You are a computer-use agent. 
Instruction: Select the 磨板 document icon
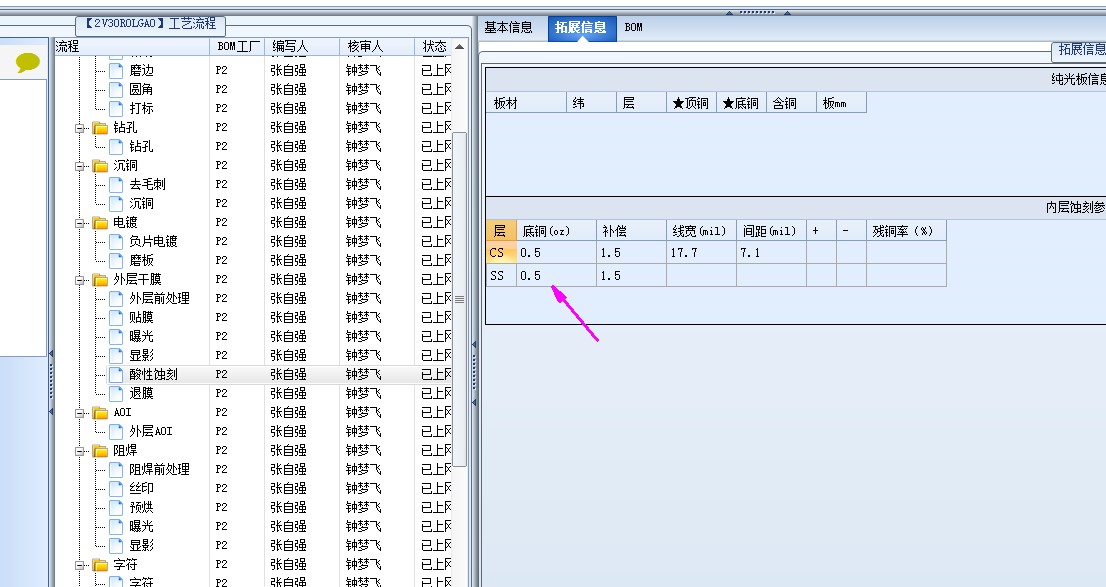pyautogui.click(x=116, y=260)
